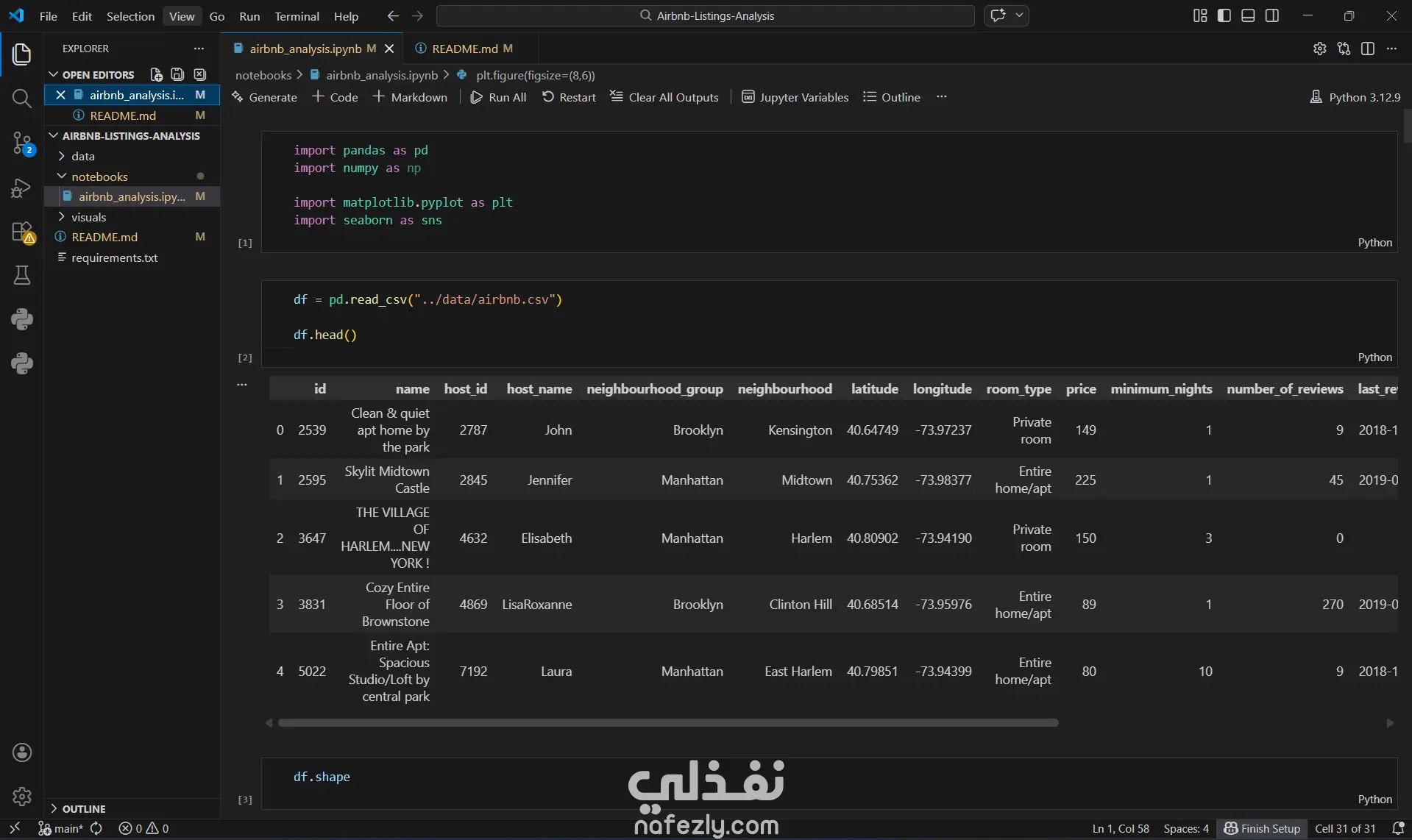Click Run All cells button
1412x840 pixels.
click(x=498, y=97)
